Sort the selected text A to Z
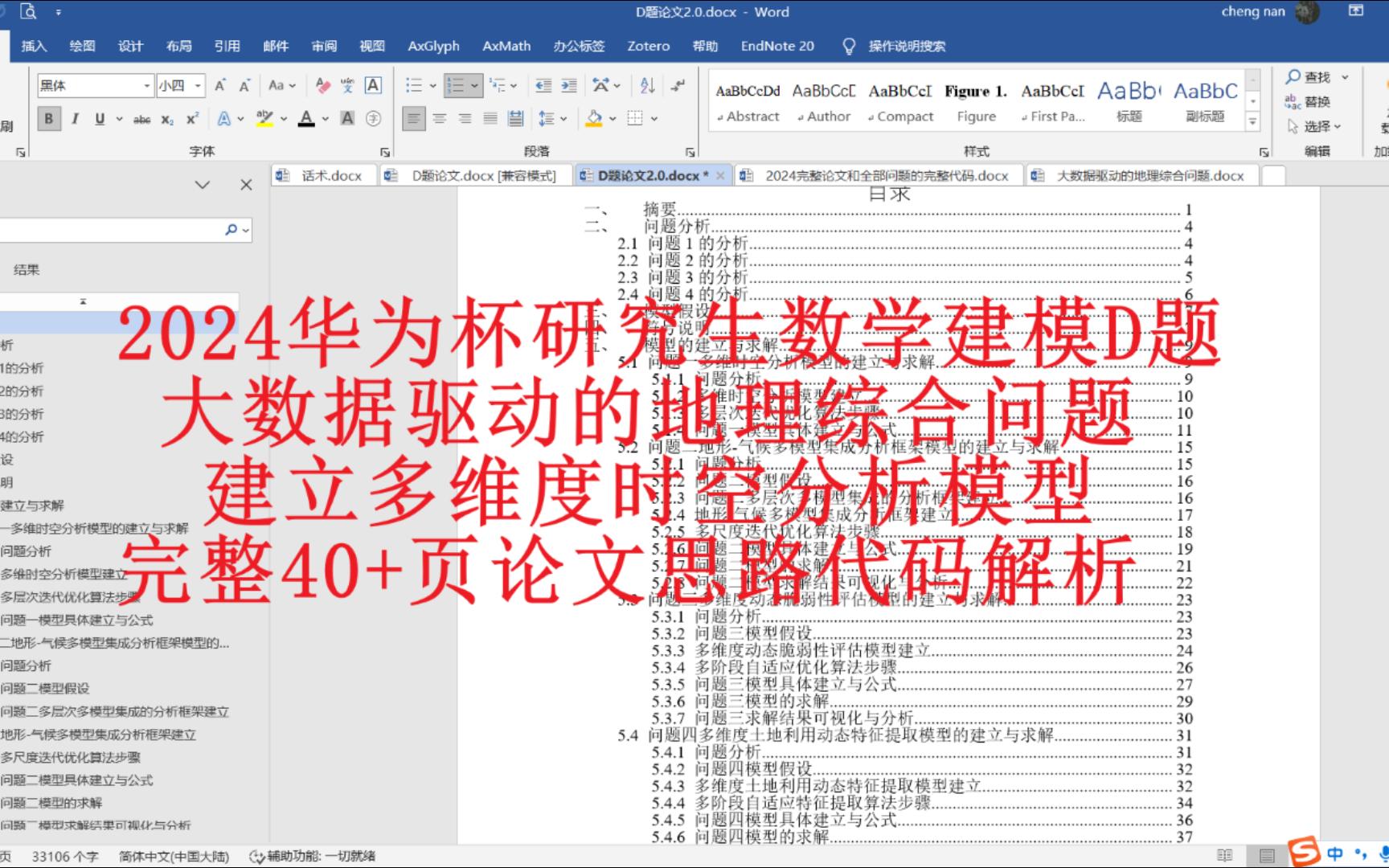The height and width of the screenshot is (868, 1389). tap(647, 85)
